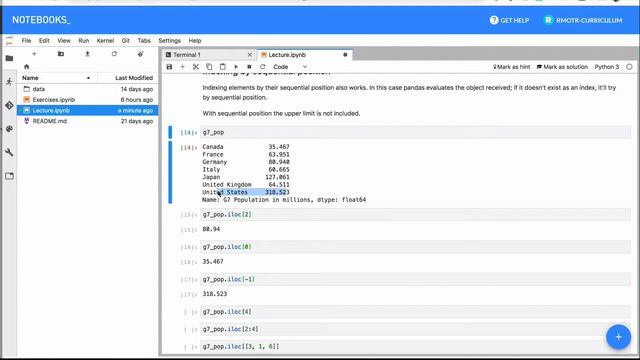
Task: Click Mark as hint
Action: [x=511, y=67]
